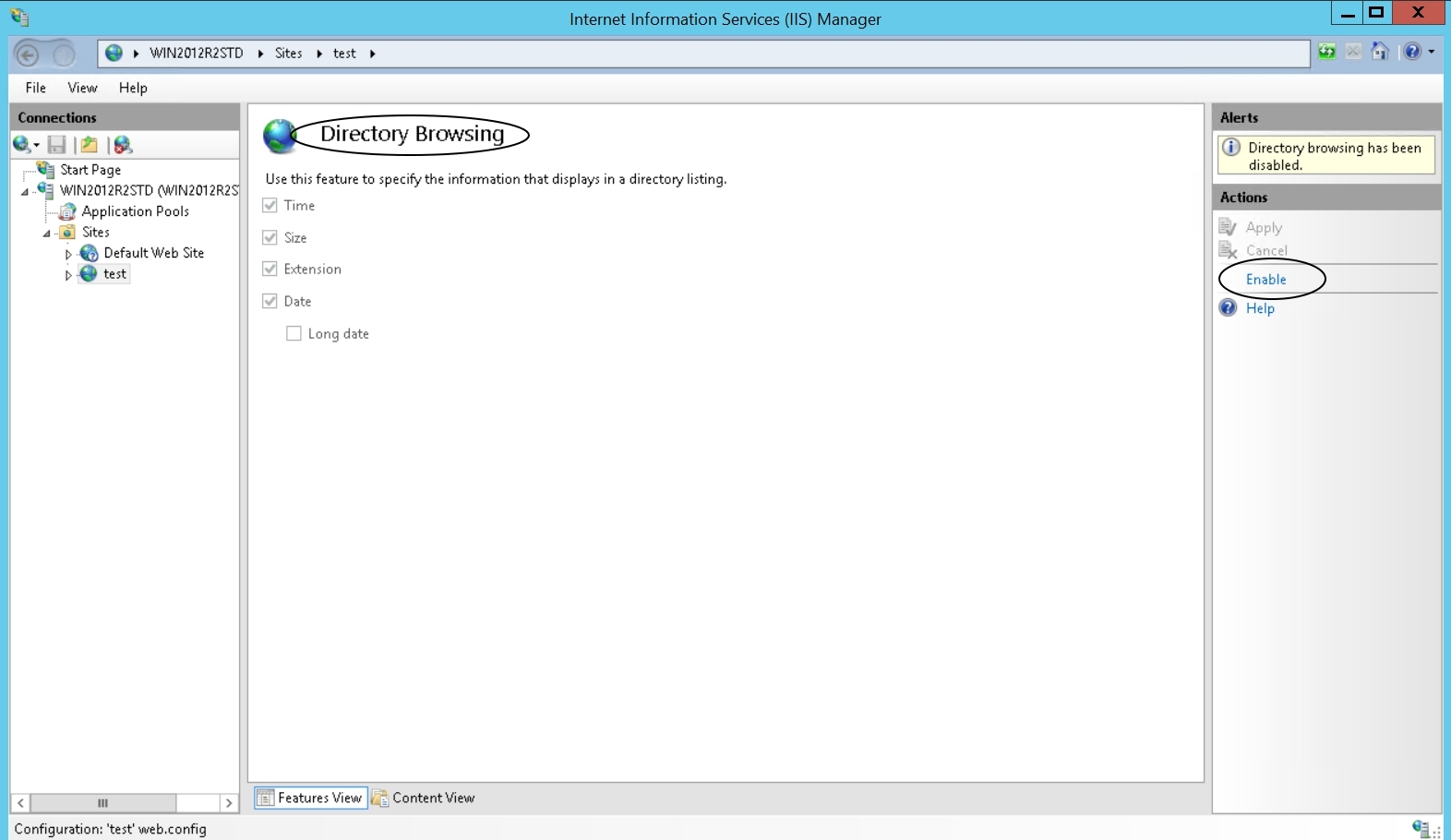Collapse the Sites tree node
1451x840 pixels.
tap(46, 234)
